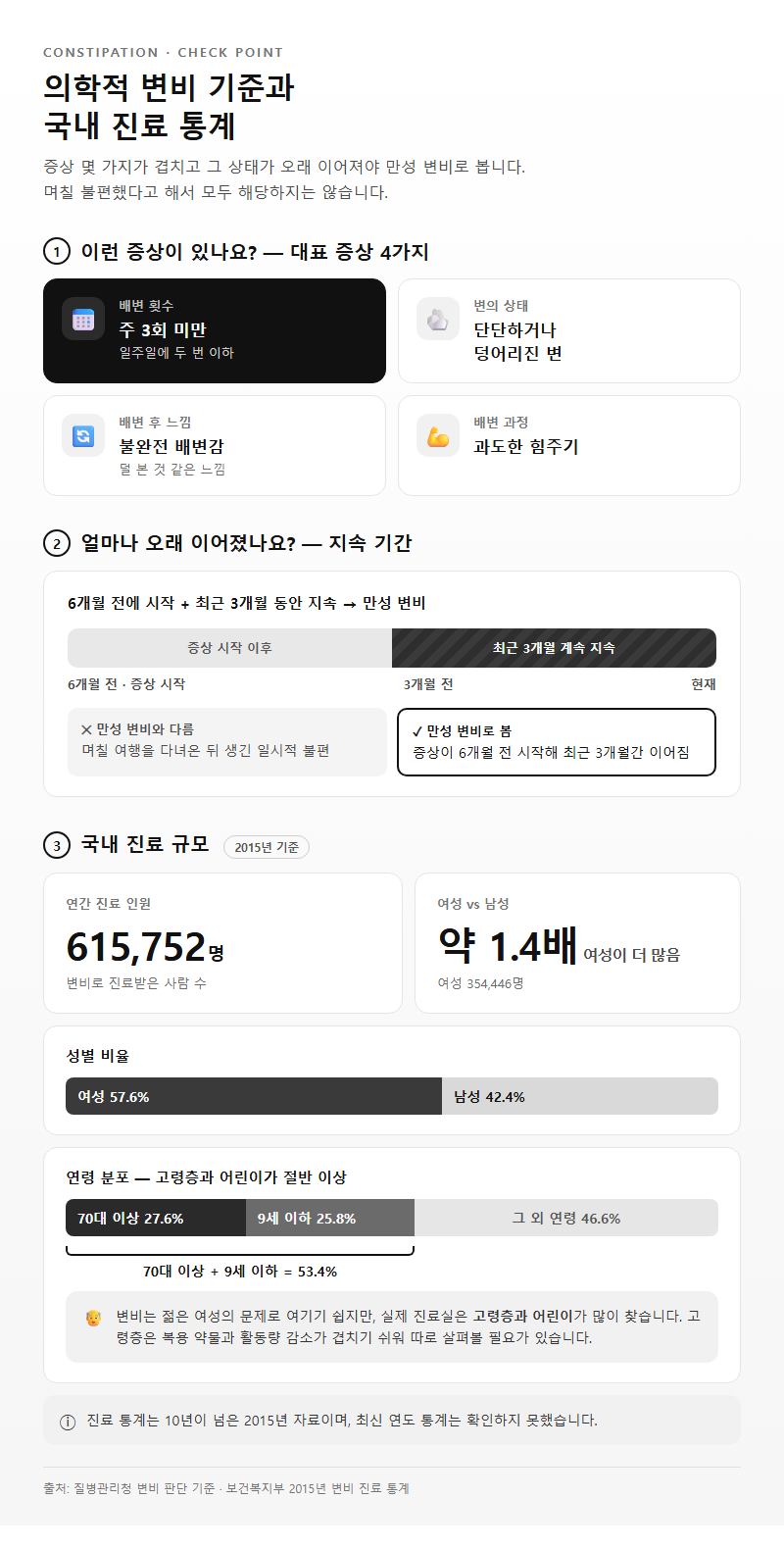Select the 과도한 힘주기 card
This screenshot has height=1549, width=784.
point(569,446)
